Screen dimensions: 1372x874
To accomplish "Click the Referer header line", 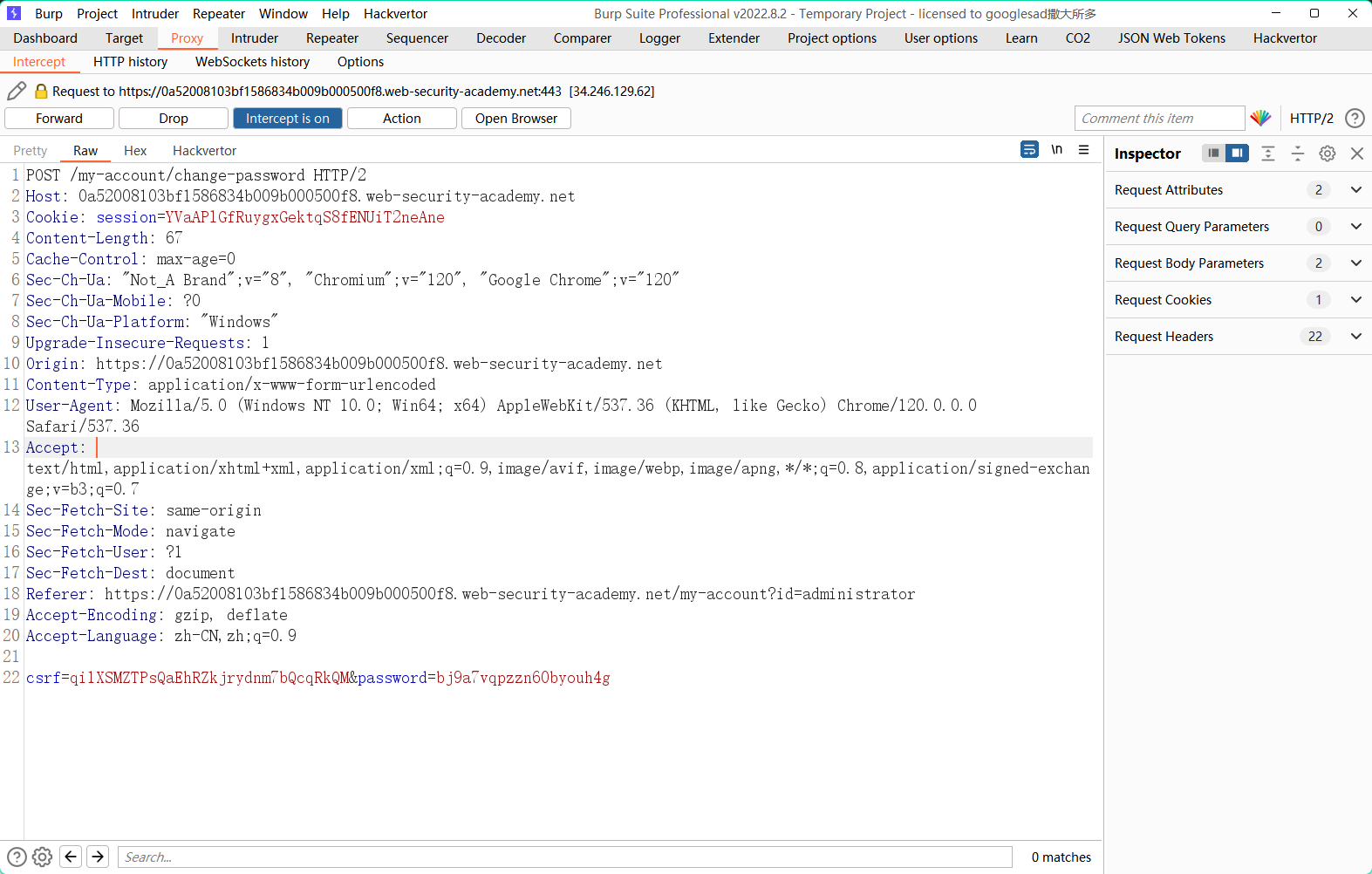I will point(471,594).
